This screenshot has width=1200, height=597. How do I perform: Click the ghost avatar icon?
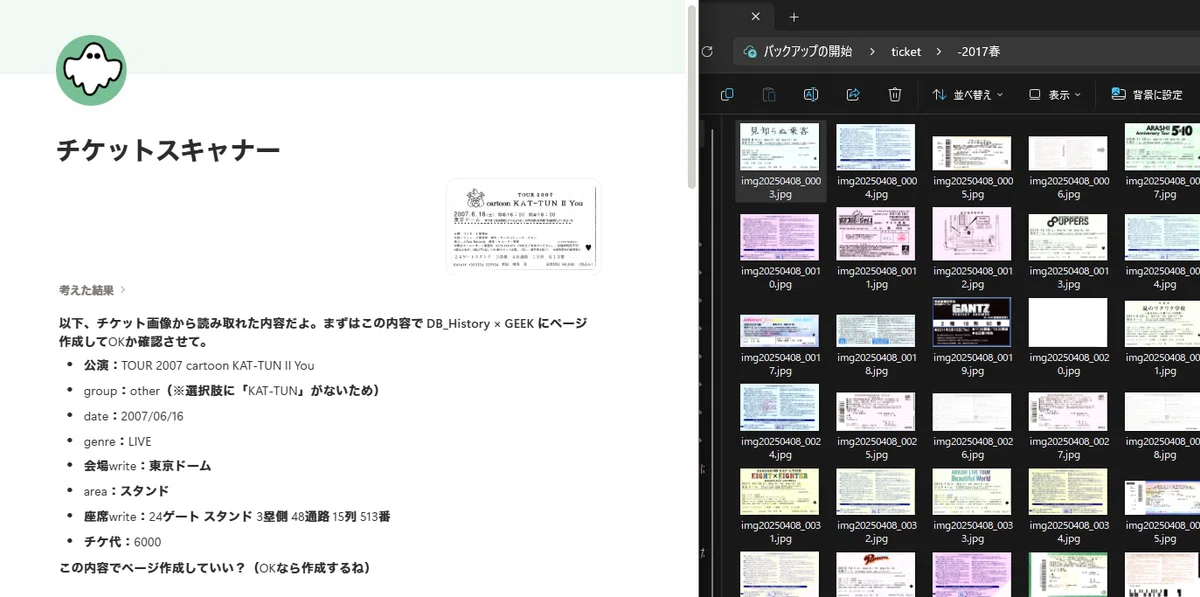click(91, 70)
